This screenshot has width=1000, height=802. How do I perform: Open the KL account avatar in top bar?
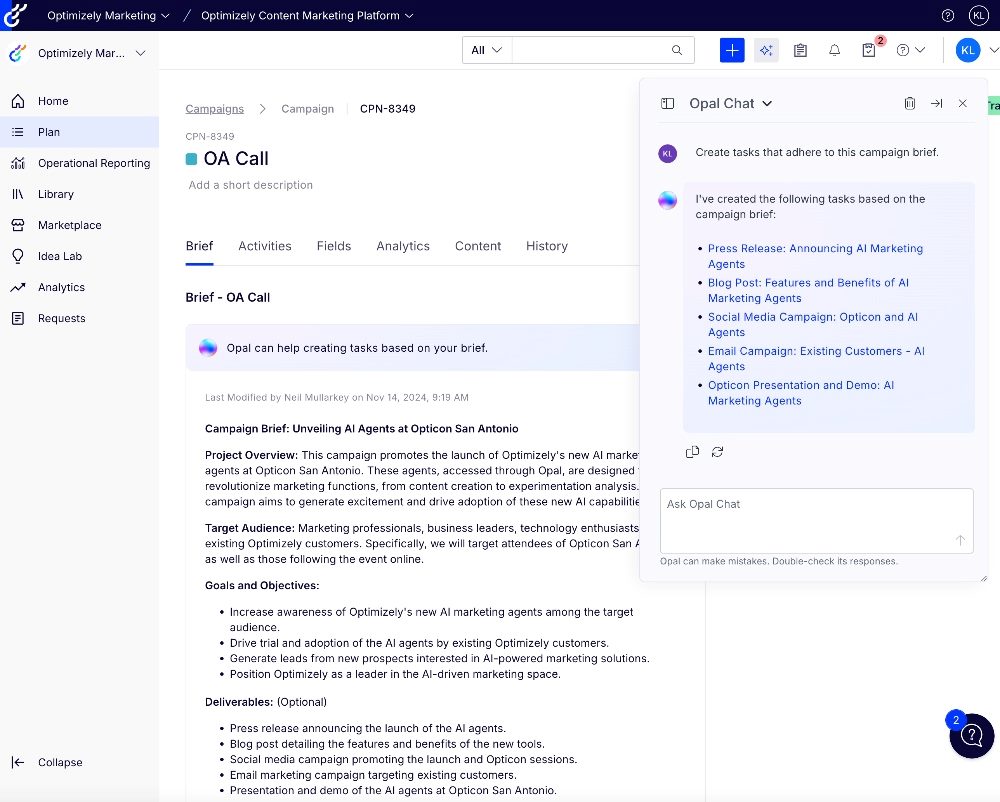click(x=978, y=15)
